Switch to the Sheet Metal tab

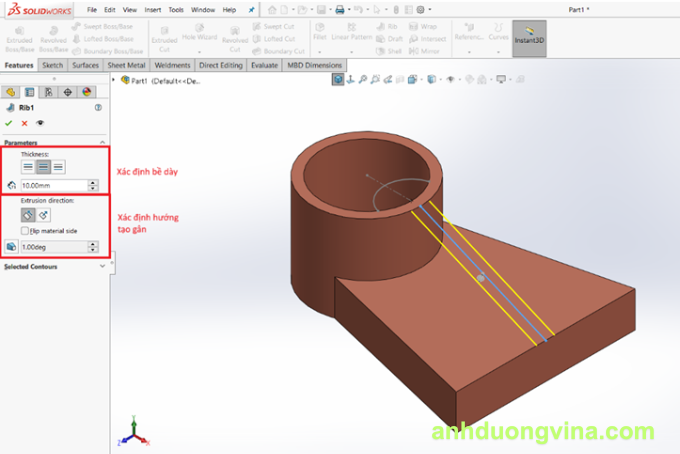pos(126,65)
